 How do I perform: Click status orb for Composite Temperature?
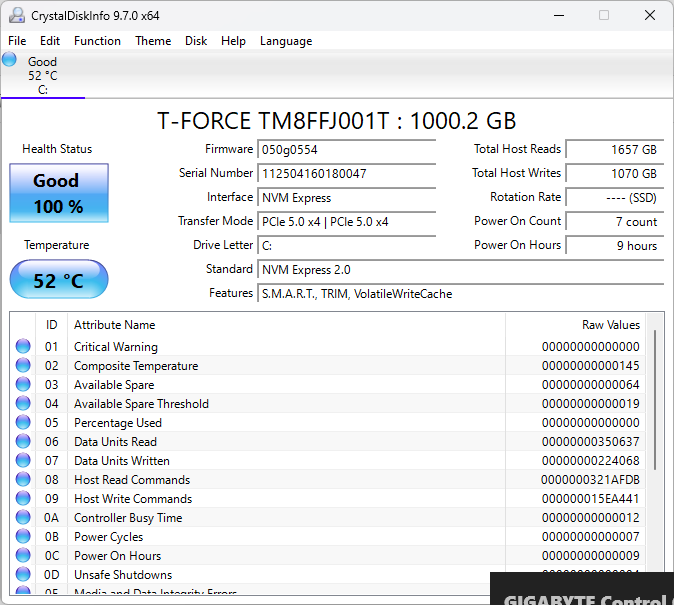click(23, 365)
